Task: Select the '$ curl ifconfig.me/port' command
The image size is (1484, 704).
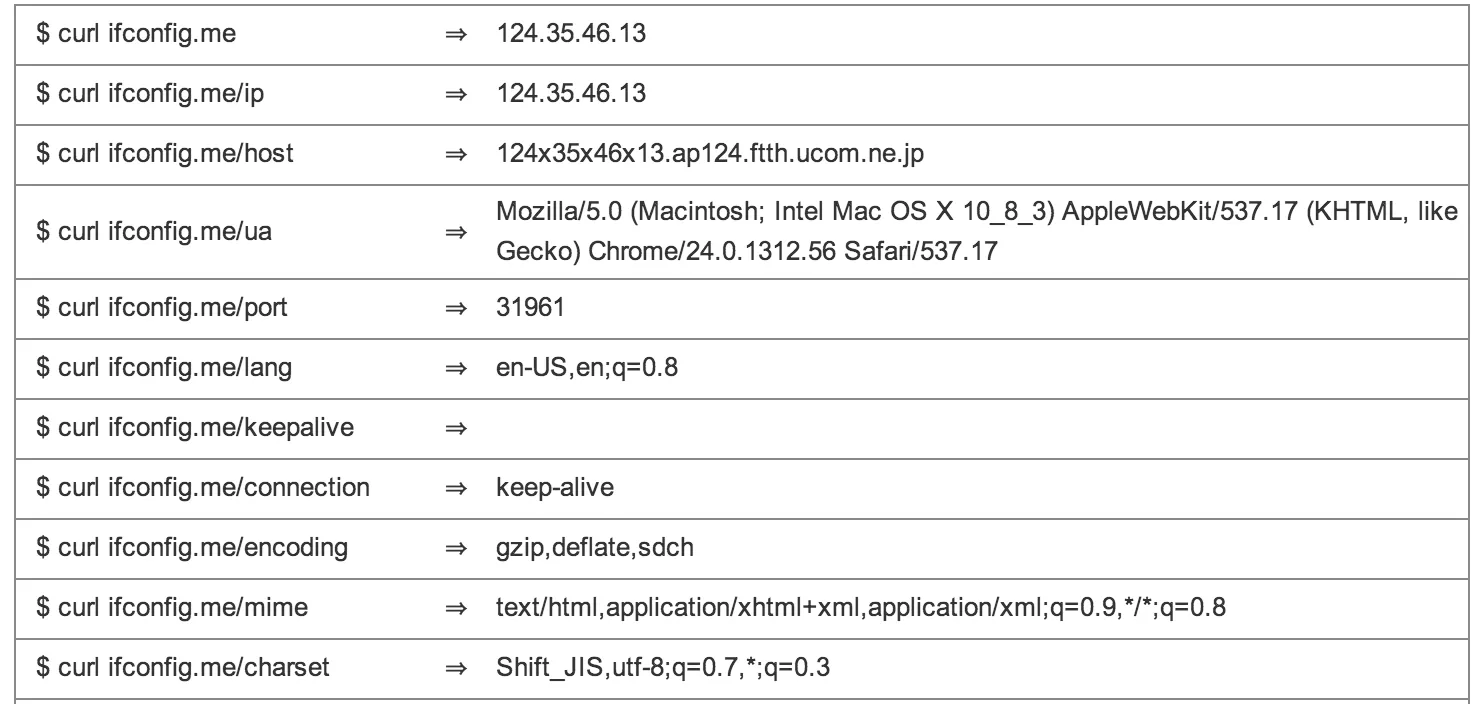Action: pyautogui.click(x=148, y=307)
